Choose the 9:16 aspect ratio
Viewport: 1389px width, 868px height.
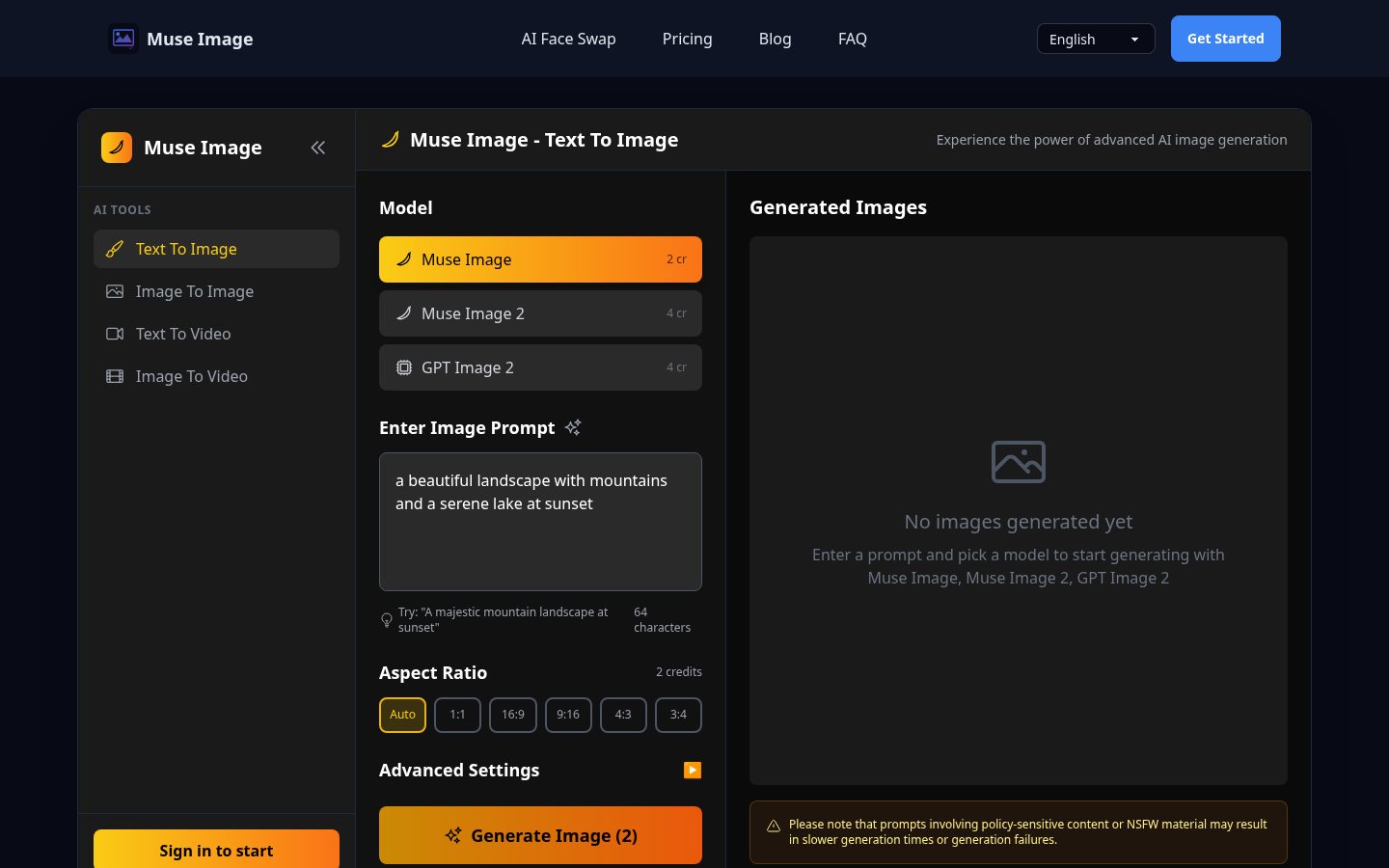point(568,715)
